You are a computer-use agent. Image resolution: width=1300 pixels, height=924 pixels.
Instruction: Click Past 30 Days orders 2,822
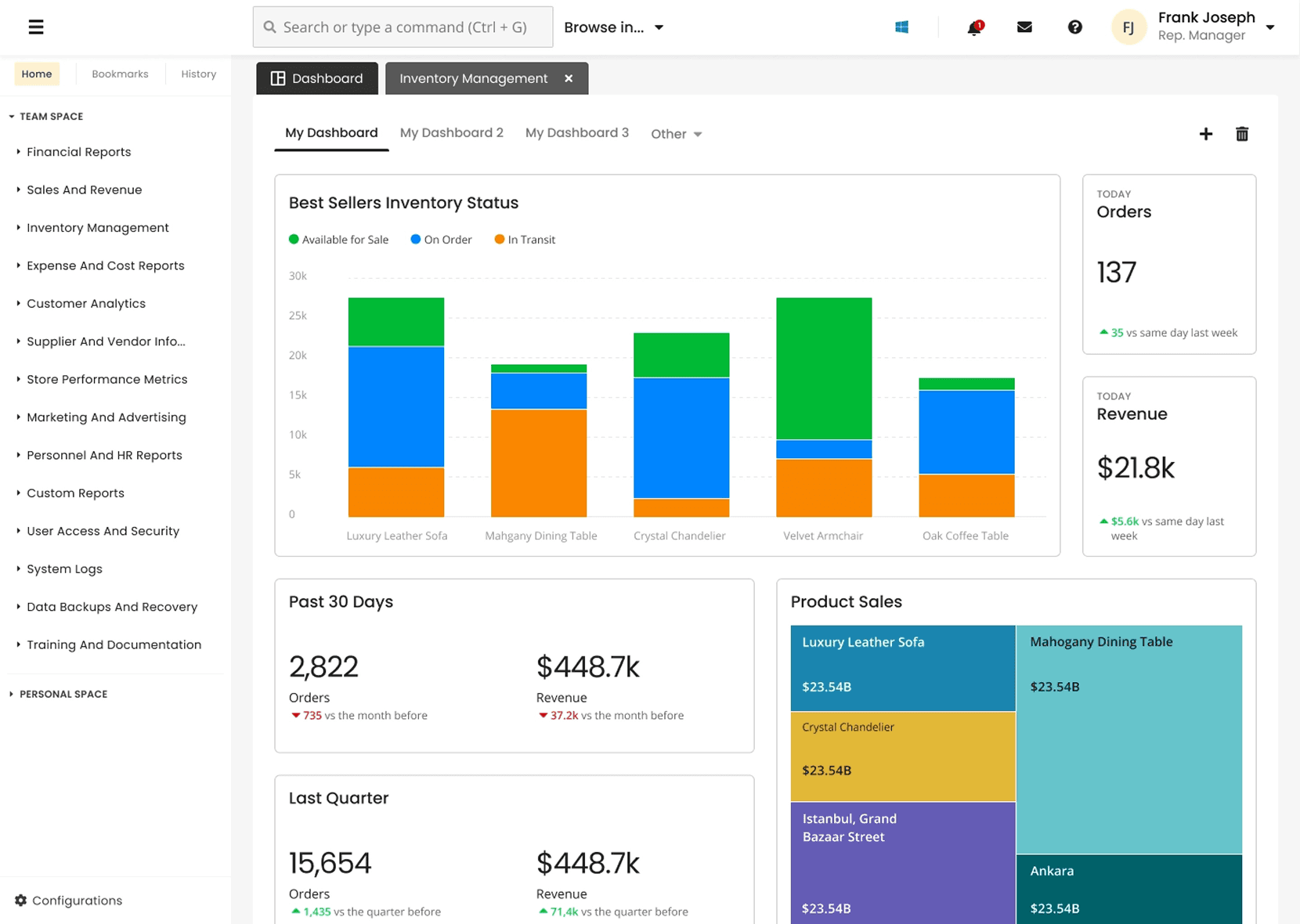tap(323, 666)
